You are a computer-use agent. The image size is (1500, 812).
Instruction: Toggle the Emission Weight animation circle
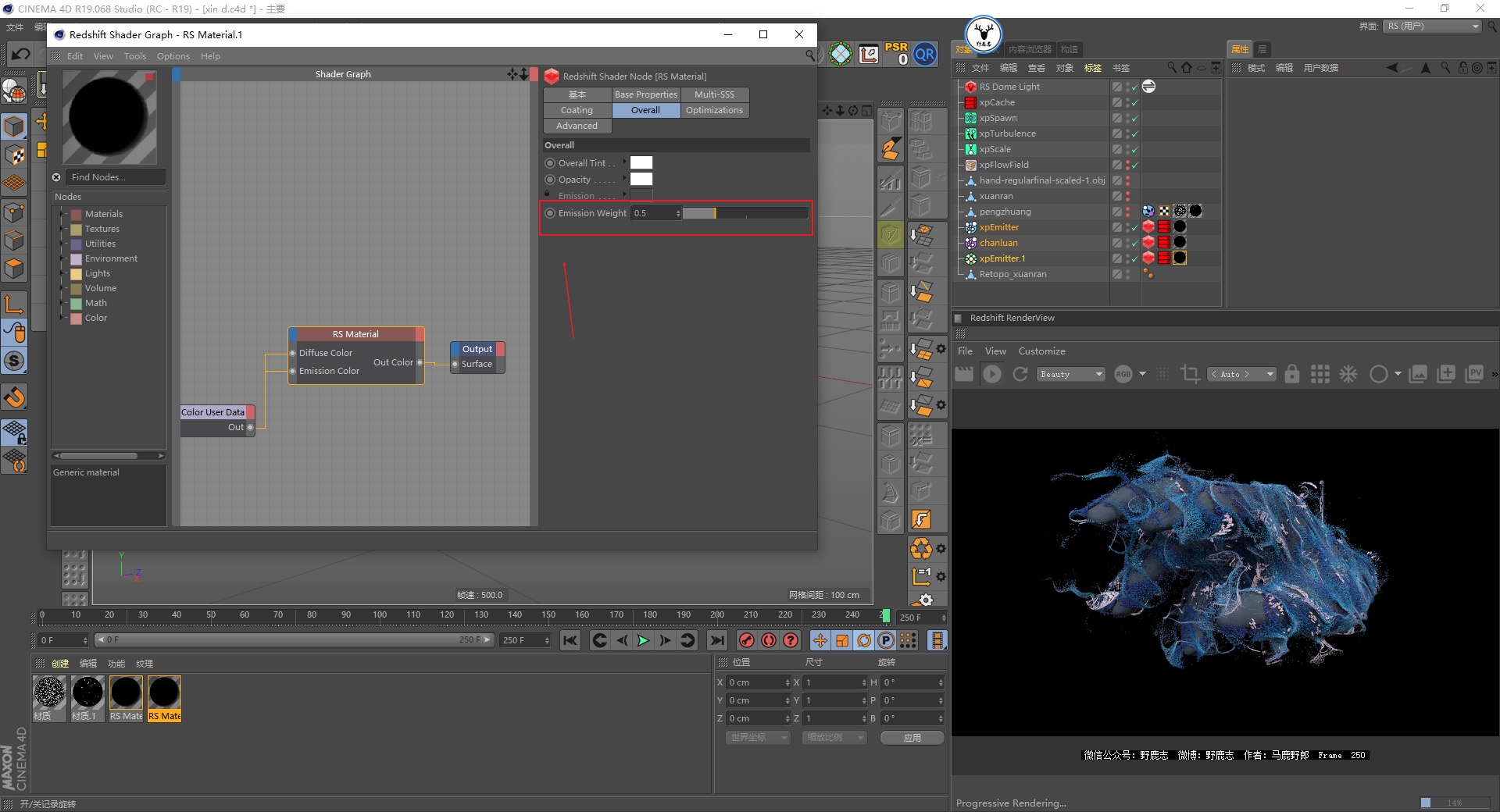pyautogui.click(x=550, y=213)
